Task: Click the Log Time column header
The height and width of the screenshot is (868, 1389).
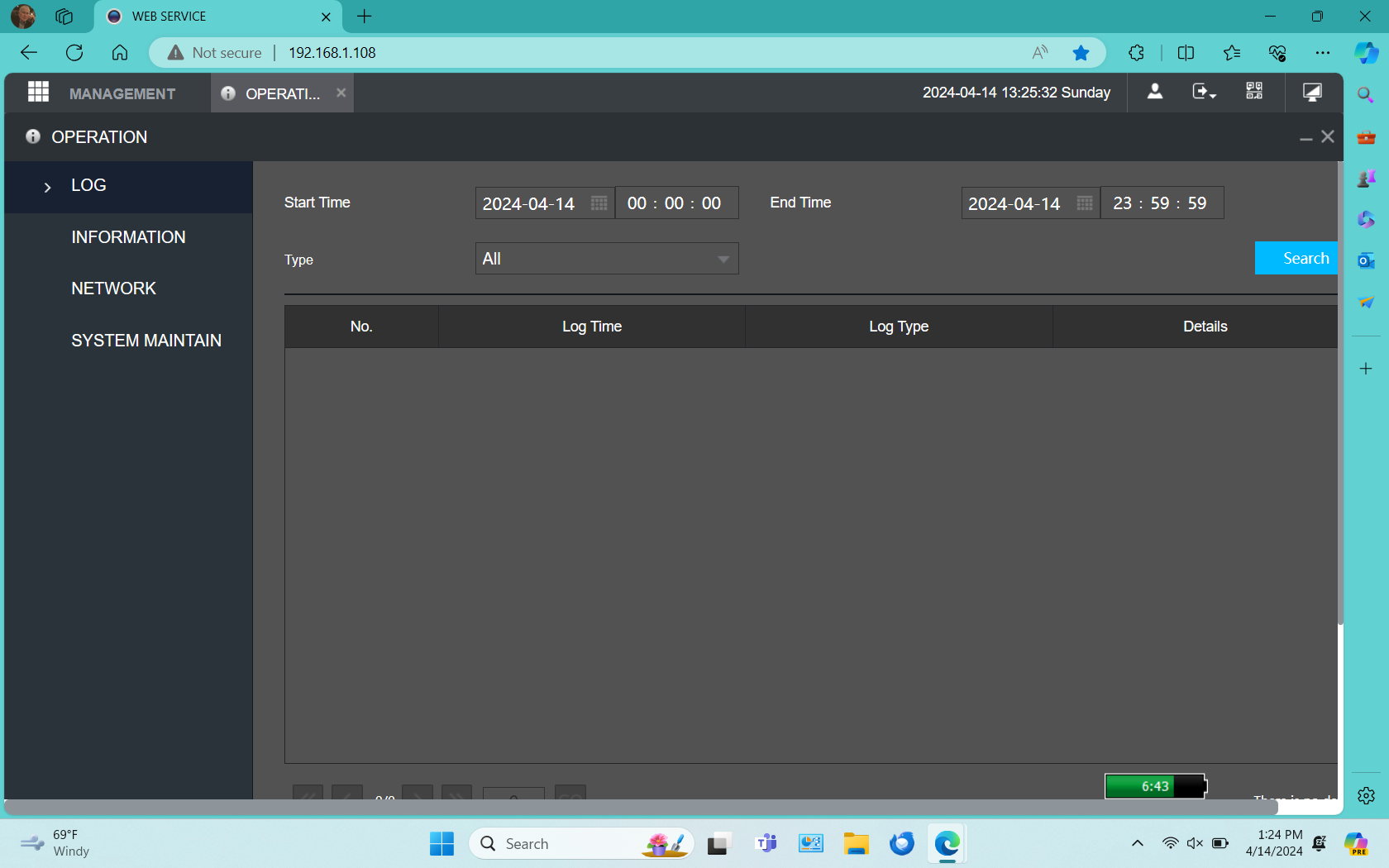Action: (x=592, y=327)
